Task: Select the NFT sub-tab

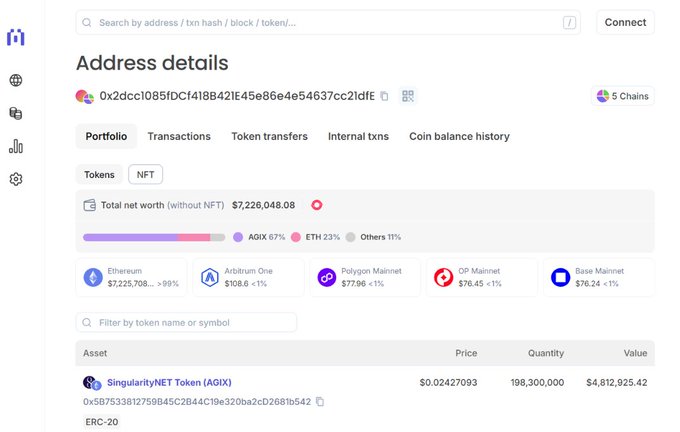Action: point(145,174)
